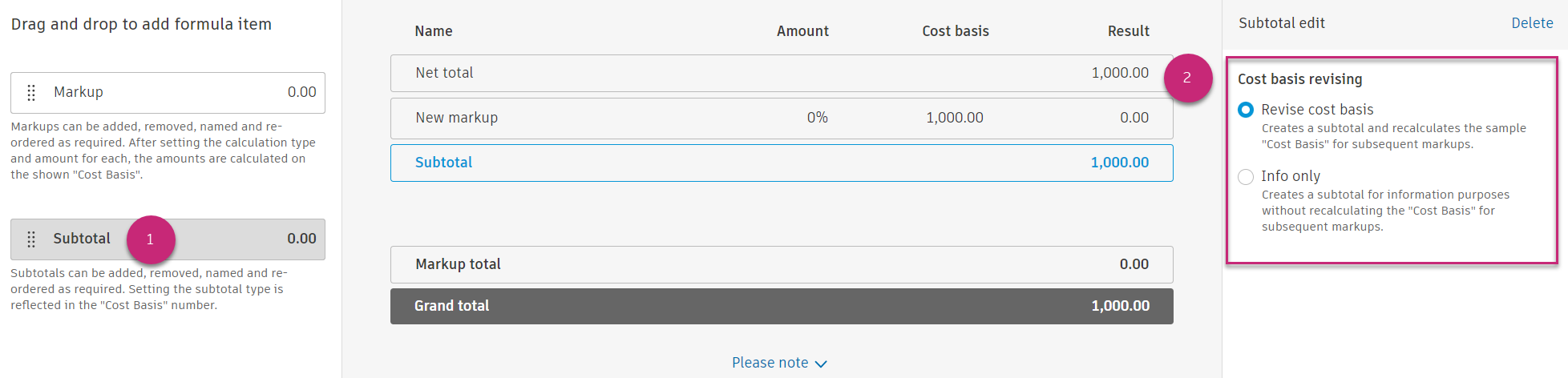Click the pink step 1 badge
Viewport: 1568px width, 378px height.
[150, 239]
